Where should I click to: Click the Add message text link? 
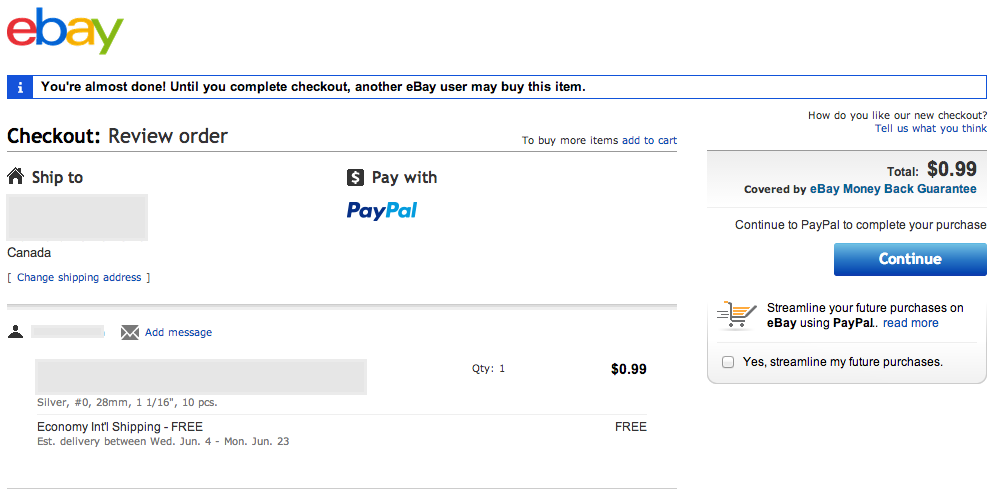pos(178,332)
